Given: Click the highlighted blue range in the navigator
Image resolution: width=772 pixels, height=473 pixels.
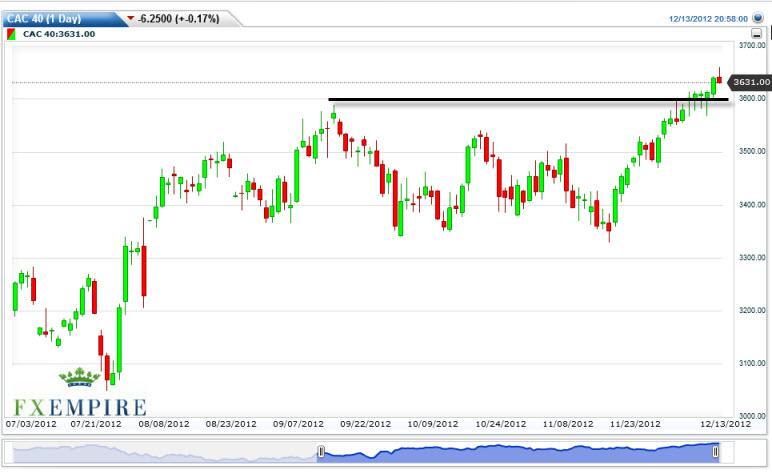Looking at the screenshot, I should coord(518,452).
